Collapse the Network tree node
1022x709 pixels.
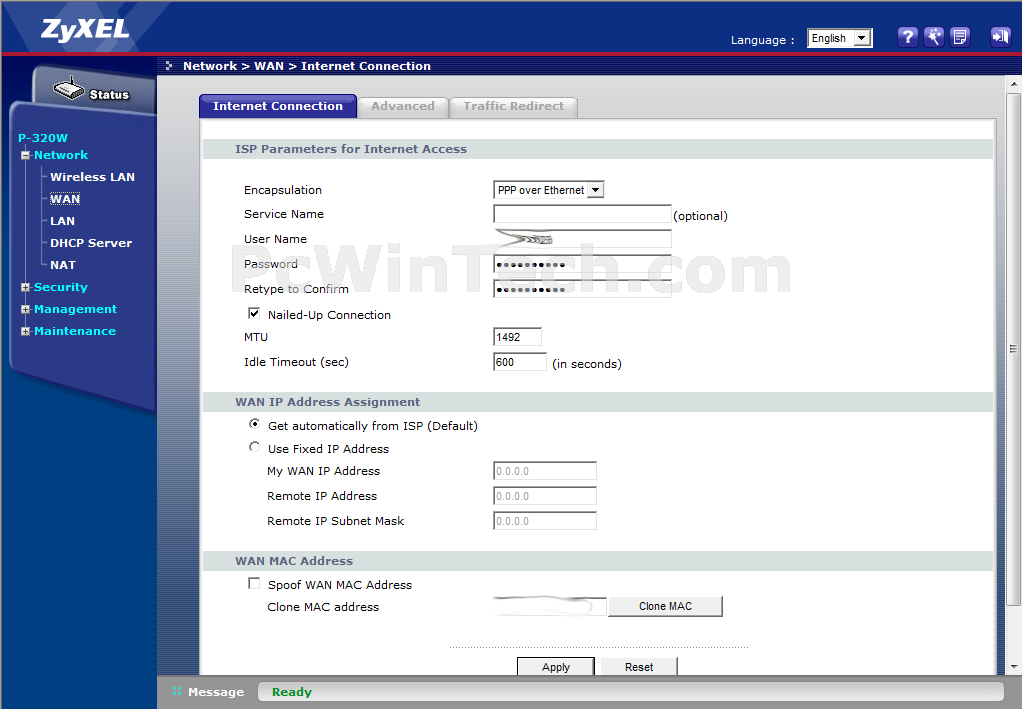pyautogui.click(x=25, y=155)
